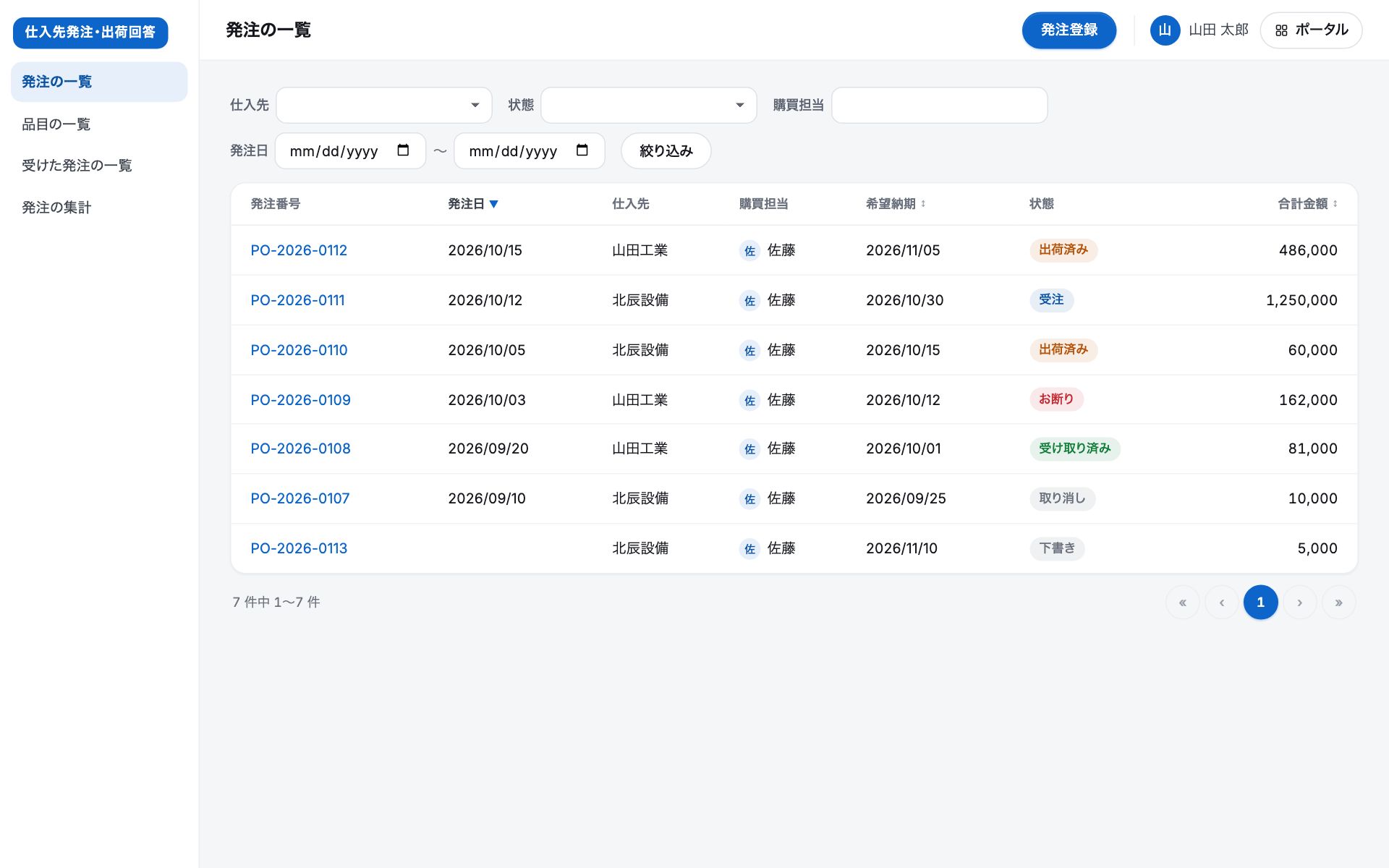Click the 受け取り済み status badge
Image resolution: width=1389 pixels, height=868 pixels.
point(1075,448)
